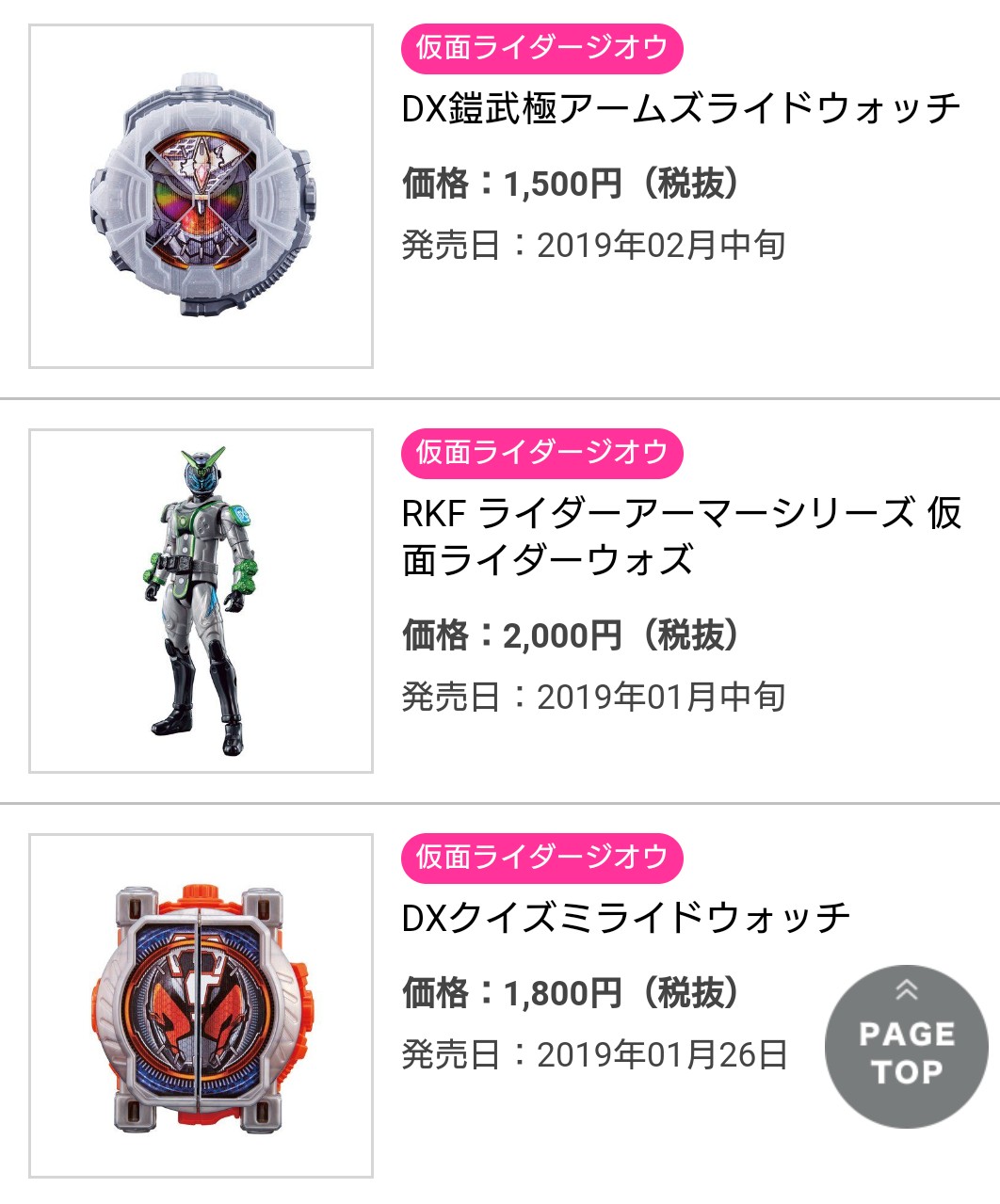The height and width of the screenshot is (1204, 1000).
Task: Click the double chevron on PAGE TOP
Action: pyautogui.click(x=906, y=989)
